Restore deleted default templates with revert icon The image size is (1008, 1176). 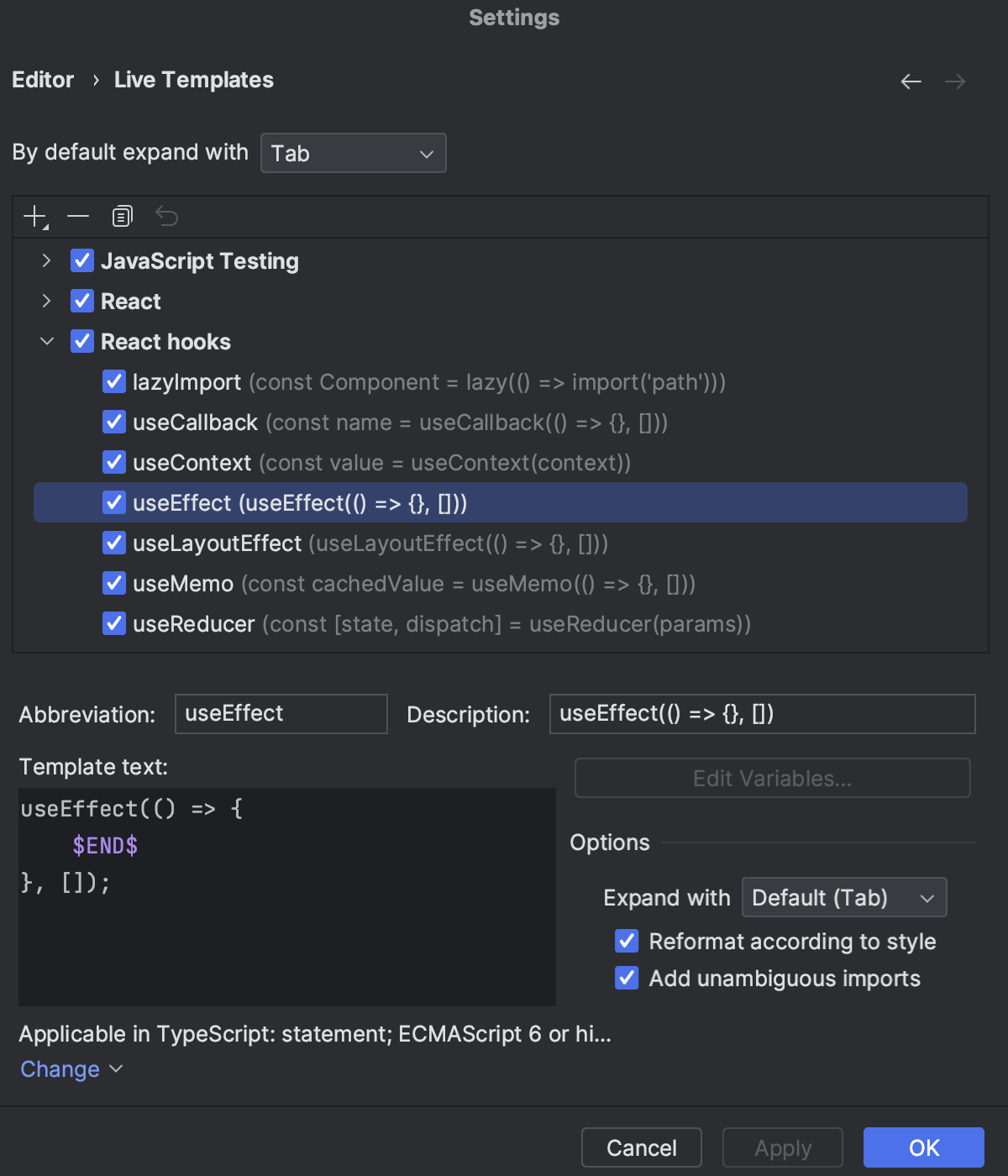[166, 216]
